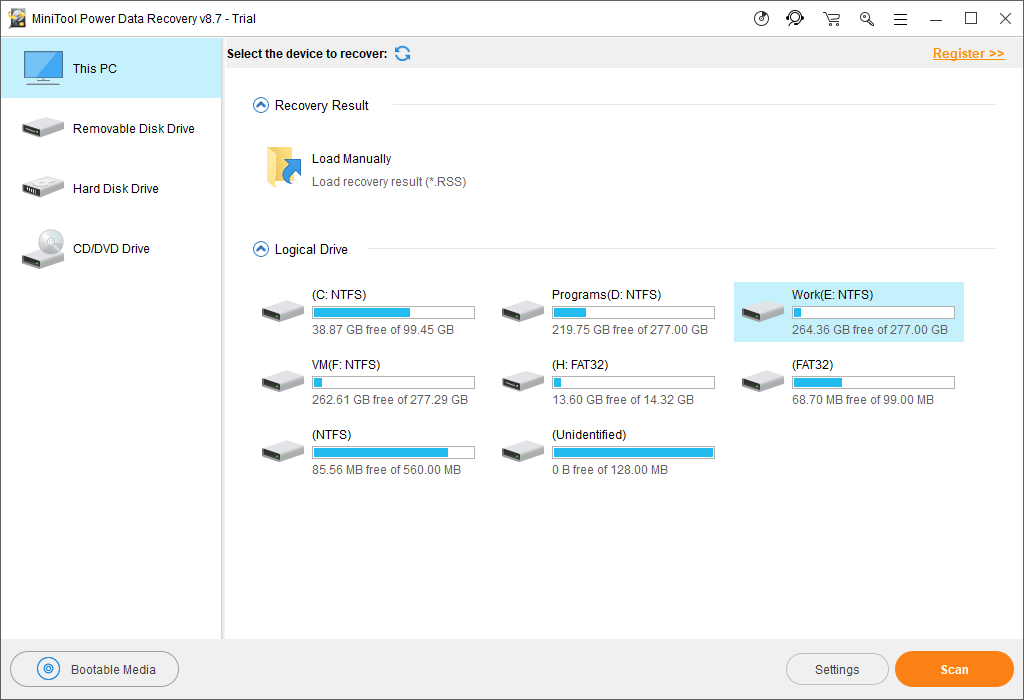Click the shopping cart purchase icon
Viewport: 1024px width, 700px height.
tap(831, 18)
